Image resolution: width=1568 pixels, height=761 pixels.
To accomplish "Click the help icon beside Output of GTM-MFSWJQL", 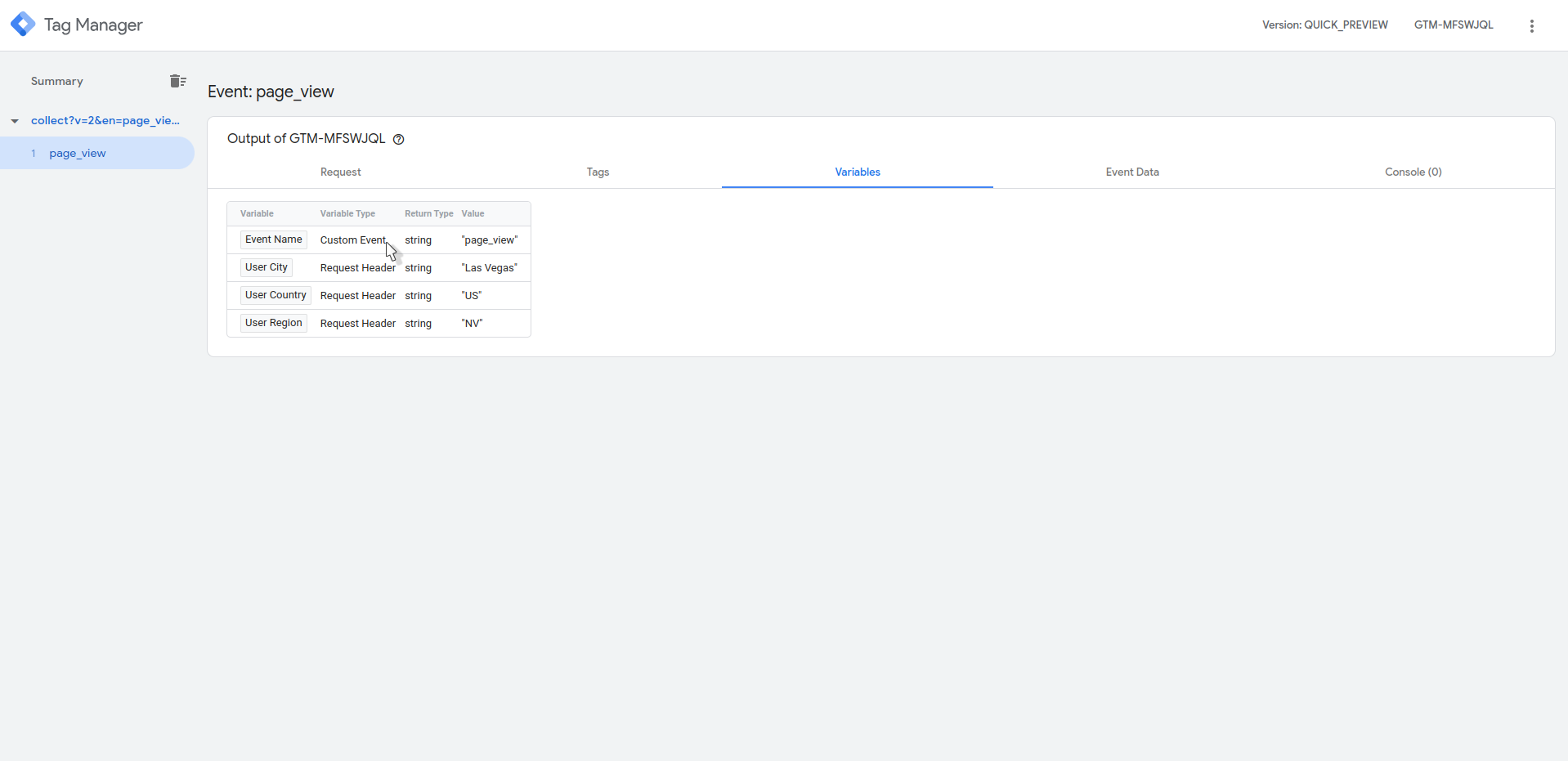I will [x=398, y=139].
